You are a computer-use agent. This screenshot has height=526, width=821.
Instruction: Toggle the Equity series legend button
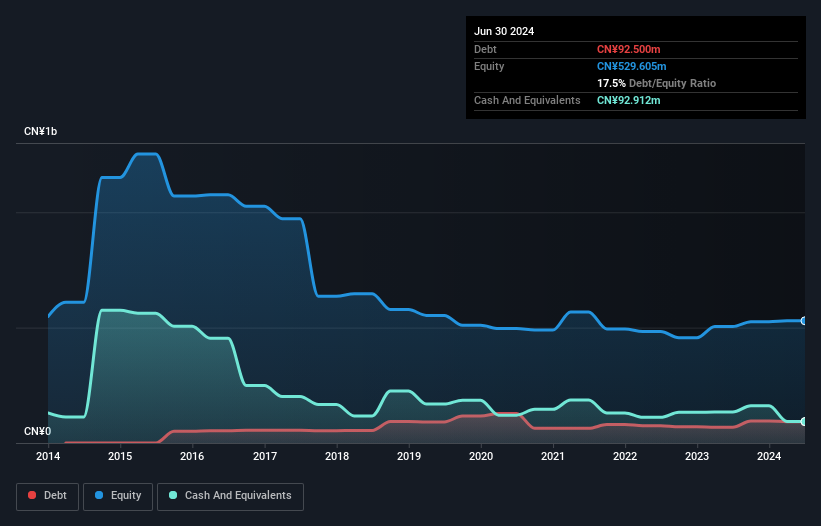(x=118, y=496)
